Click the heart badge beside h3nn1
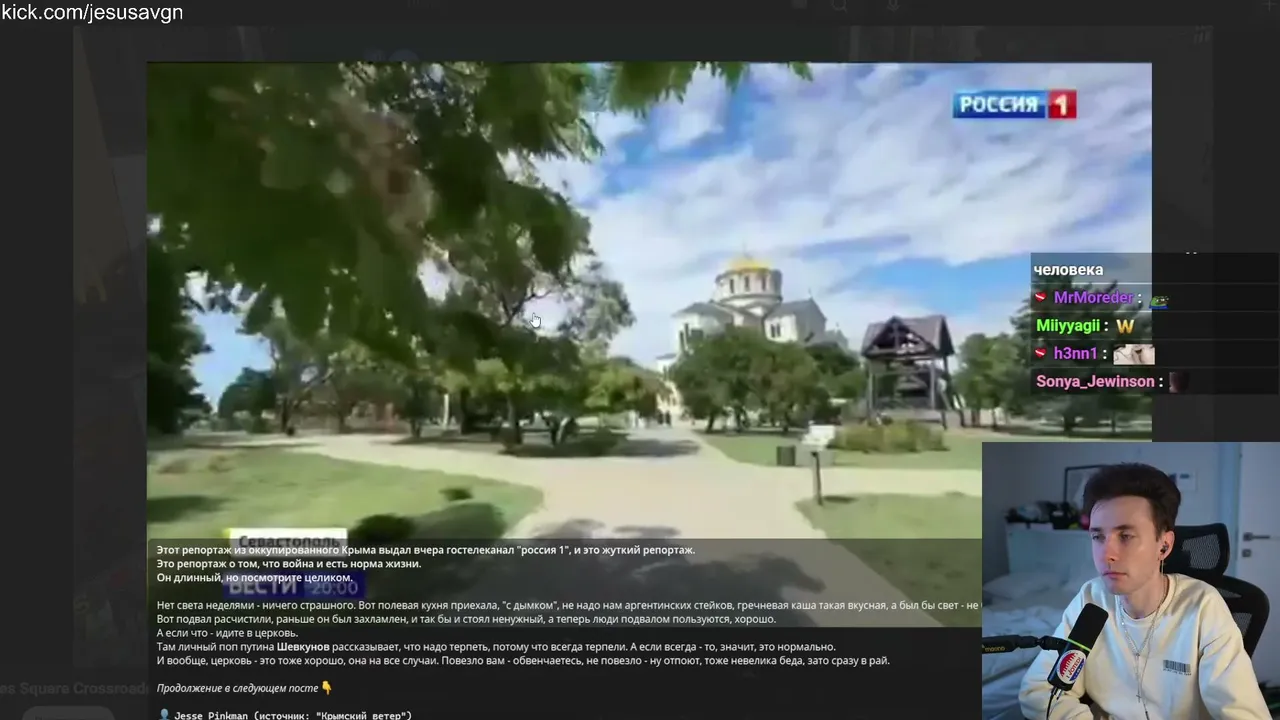The image size is (1280, 720). coord(1041,354)
